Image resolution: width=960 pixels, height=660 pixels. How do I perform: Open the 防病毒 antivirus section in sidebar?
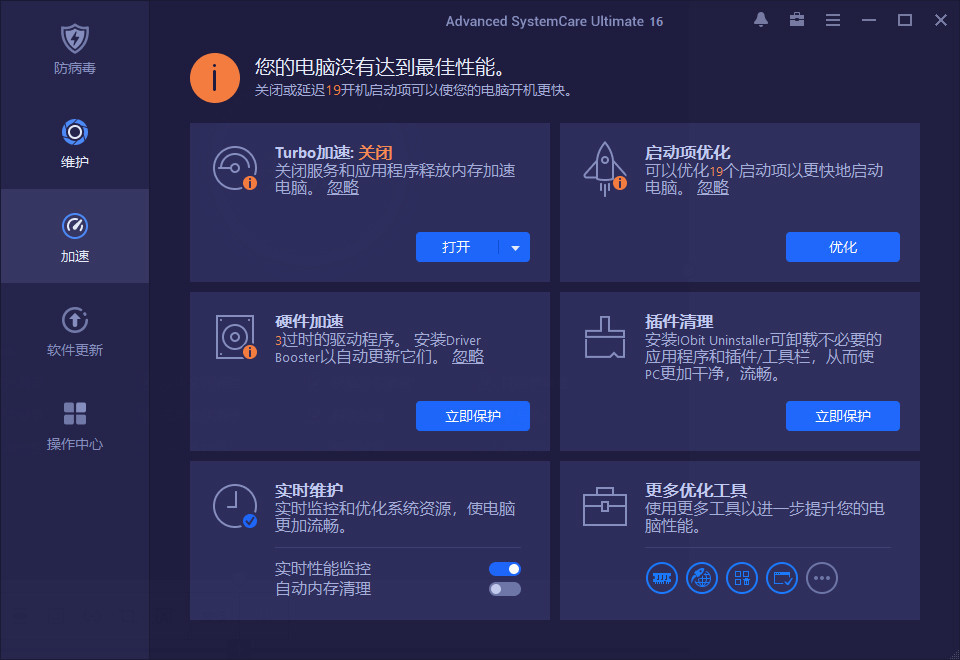tap(74, 45)
